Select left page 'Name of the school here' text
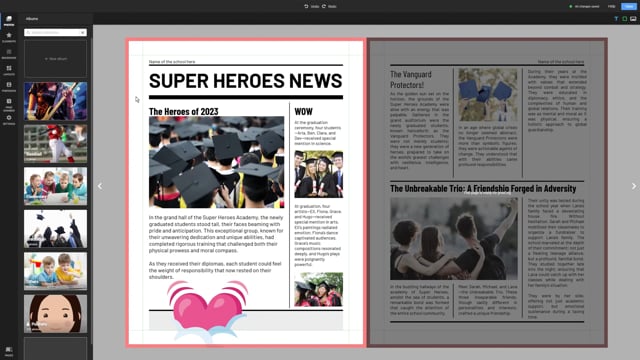The image size is (640, 360). click(172, 62)
